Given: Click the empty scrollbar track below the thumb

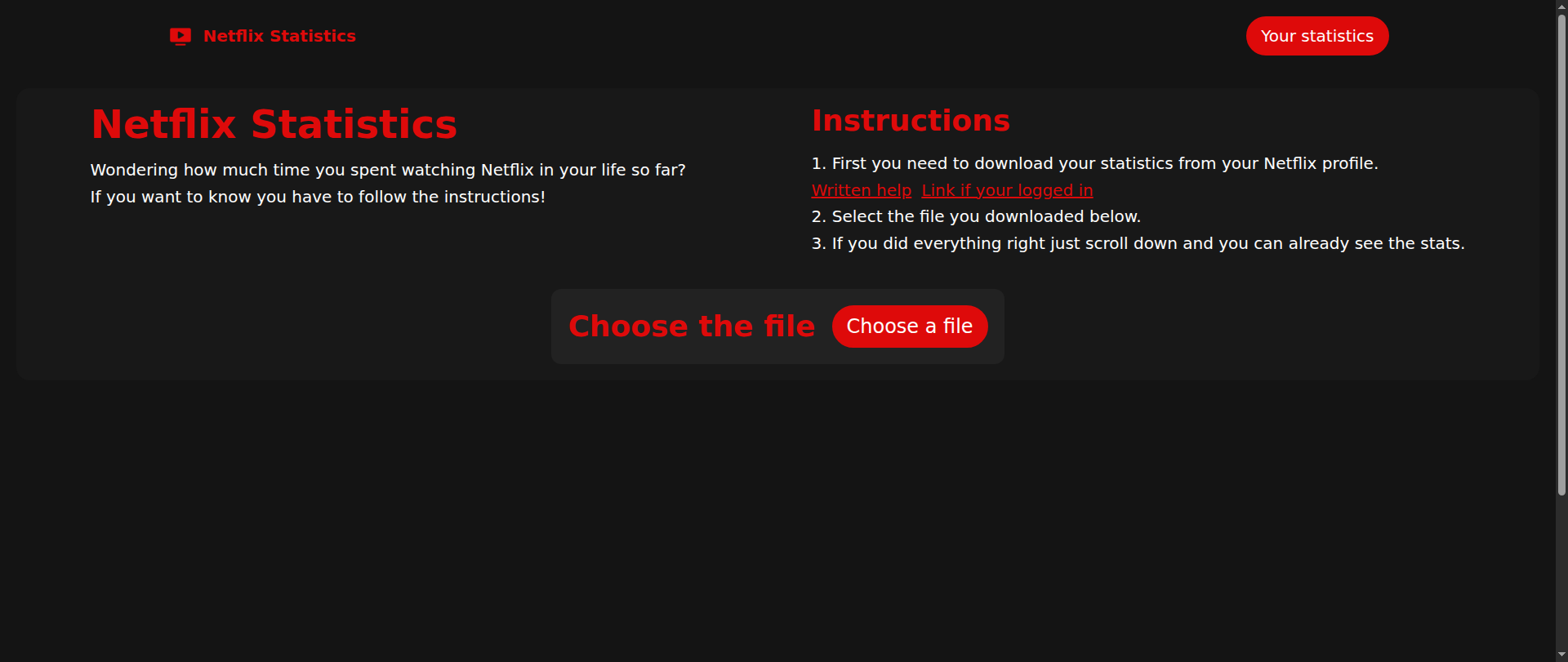Looking at the screenshot, I should click(x=1561, y=571).
